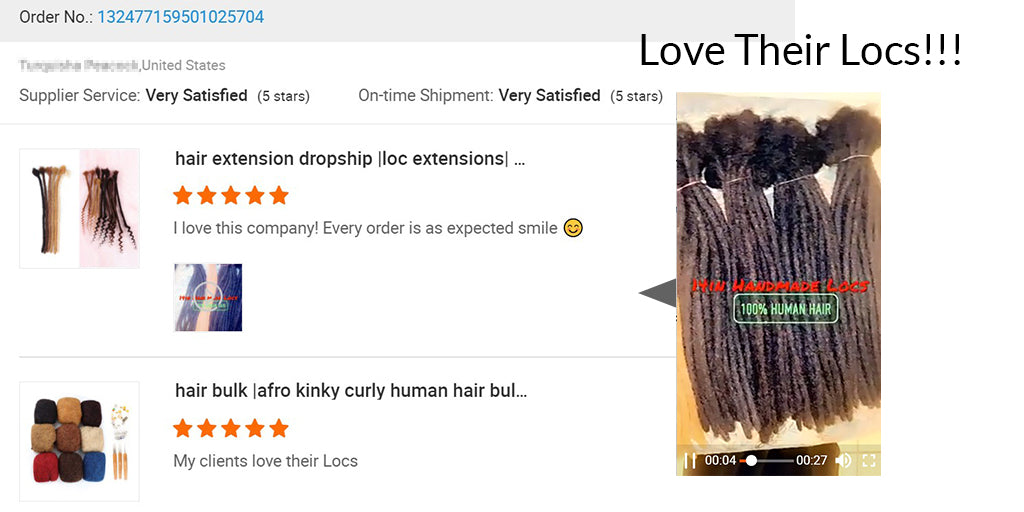Click the video's 00:27 duration label
This screenshot has width=1024, height=512.
pos(812,461)
